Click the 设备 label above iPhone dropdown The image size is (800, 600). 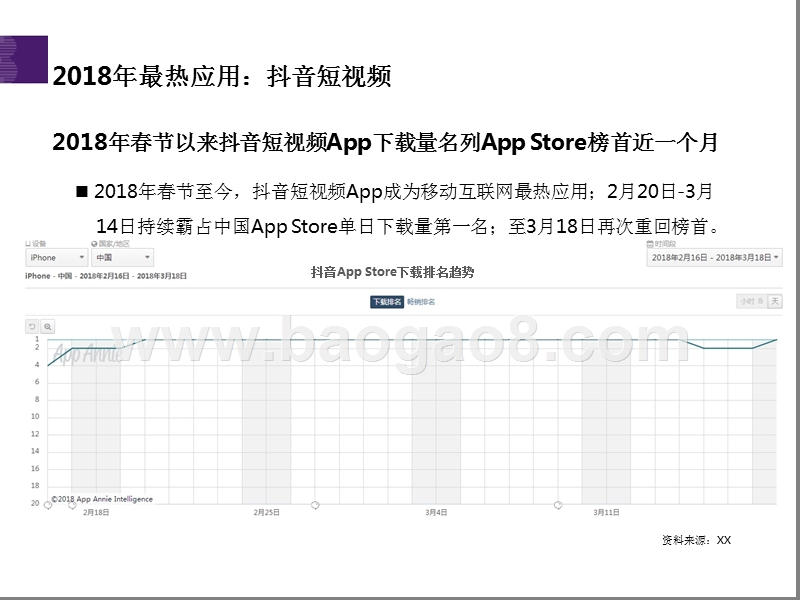(36, 243)
